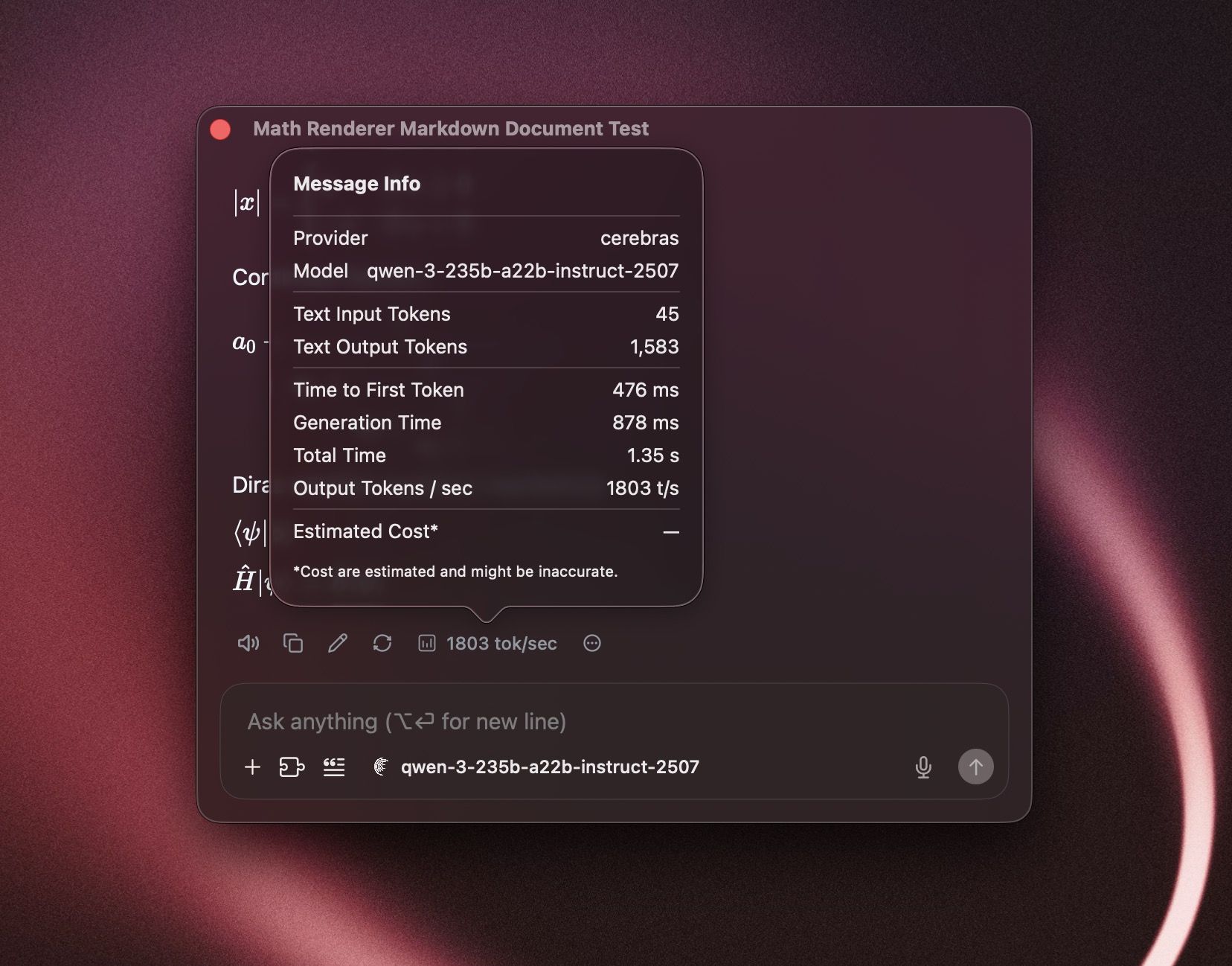Click the 1803 tok/sec label

[501, 643]
